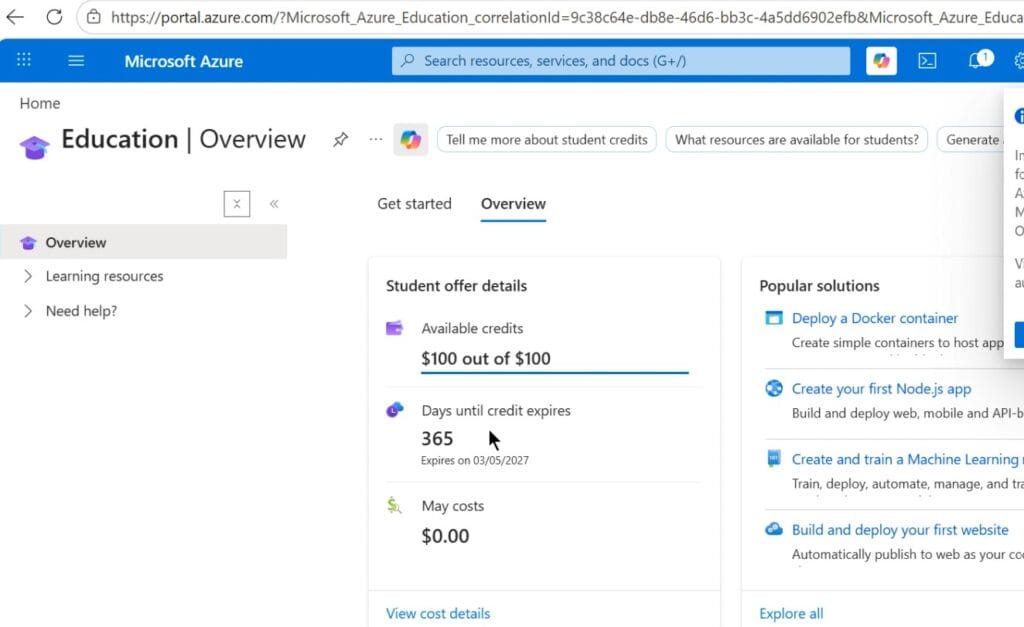This screenshot has width=1024, height=627.
Task: Open the more options ellipsis near title
Action: click(376, 139)
